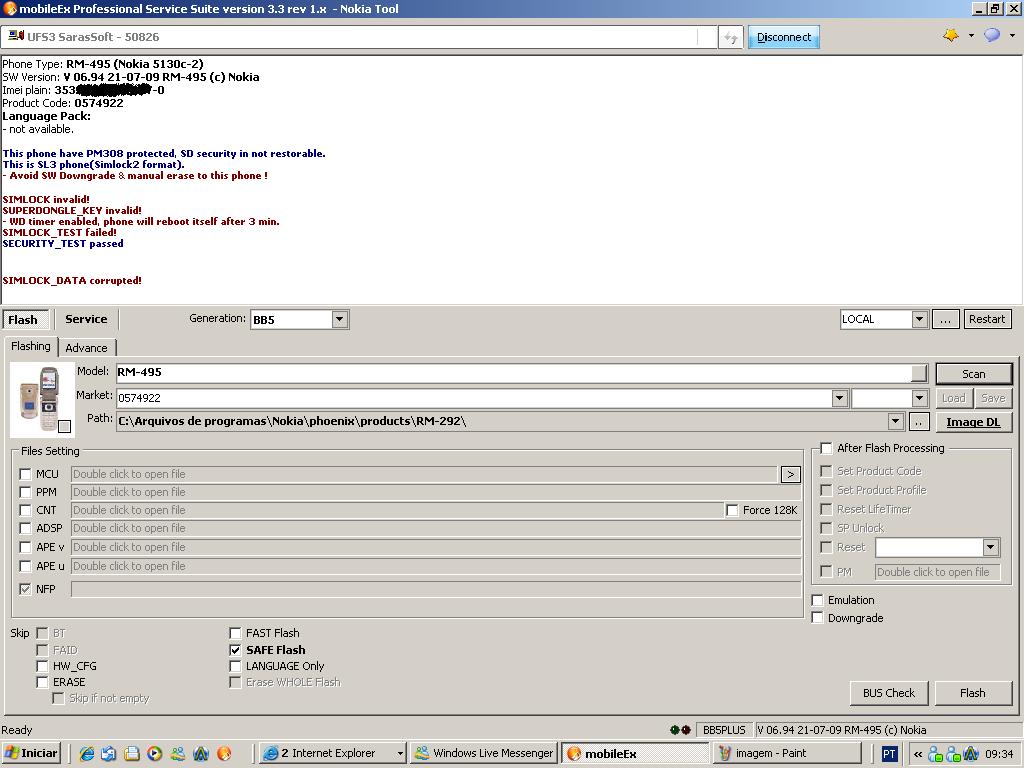1024x768 pixels.
Task: Click the Restart button
Action: click(987, 319)
